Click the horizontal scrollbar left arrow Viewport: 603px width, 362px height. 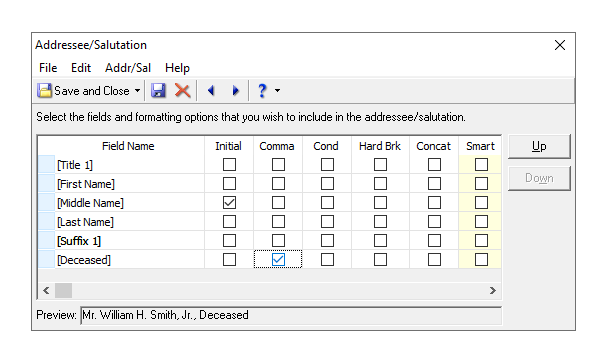(46, 290)
